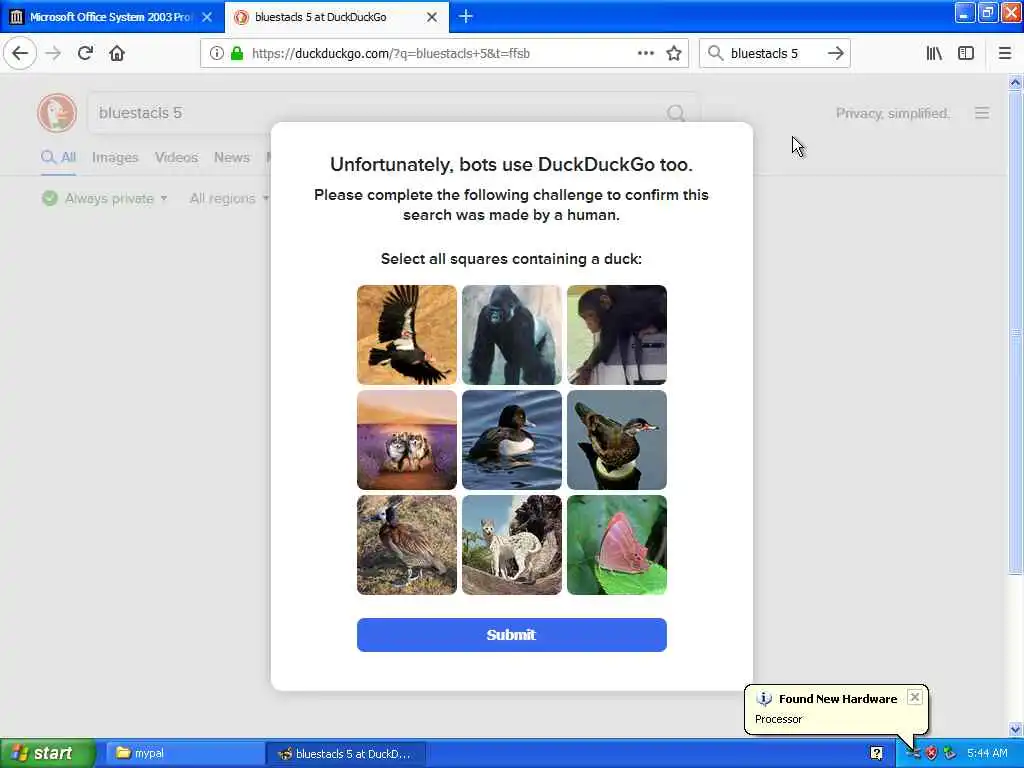
Task: Activate bluestacks 5 at DuckD... taskbar item
Action: pos(346,753)
